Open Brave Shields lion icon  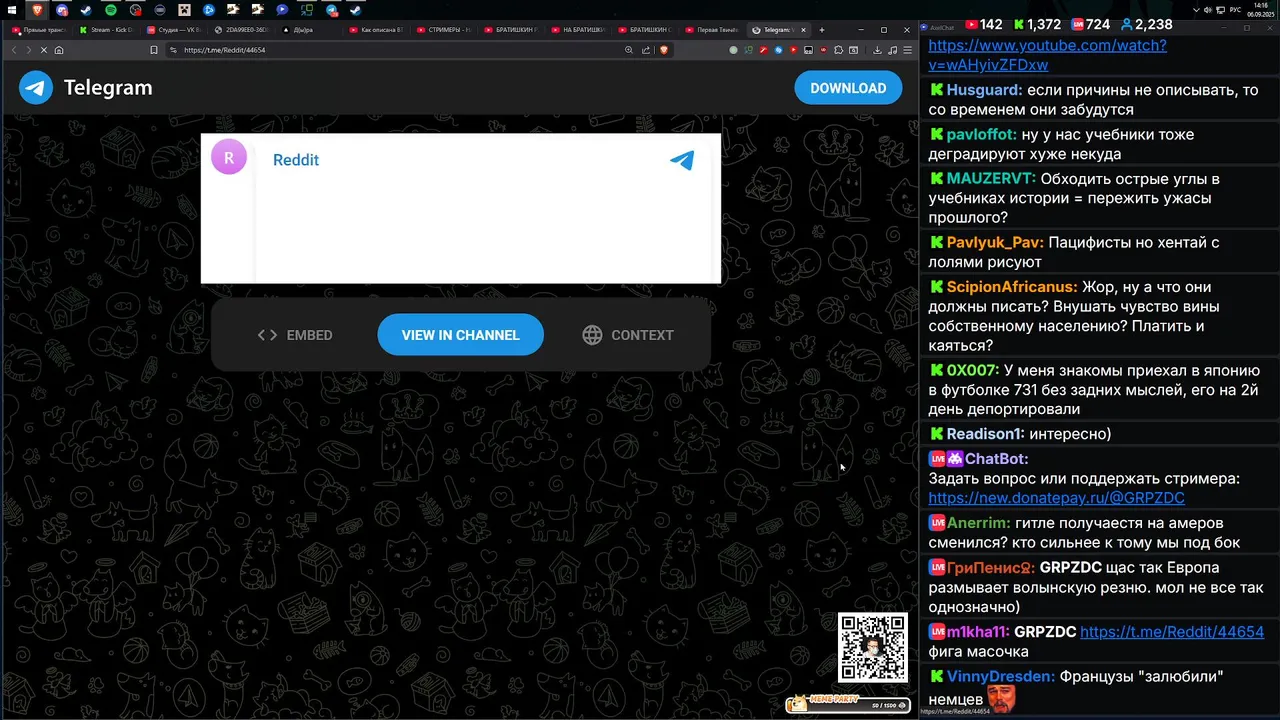(664, 50)
